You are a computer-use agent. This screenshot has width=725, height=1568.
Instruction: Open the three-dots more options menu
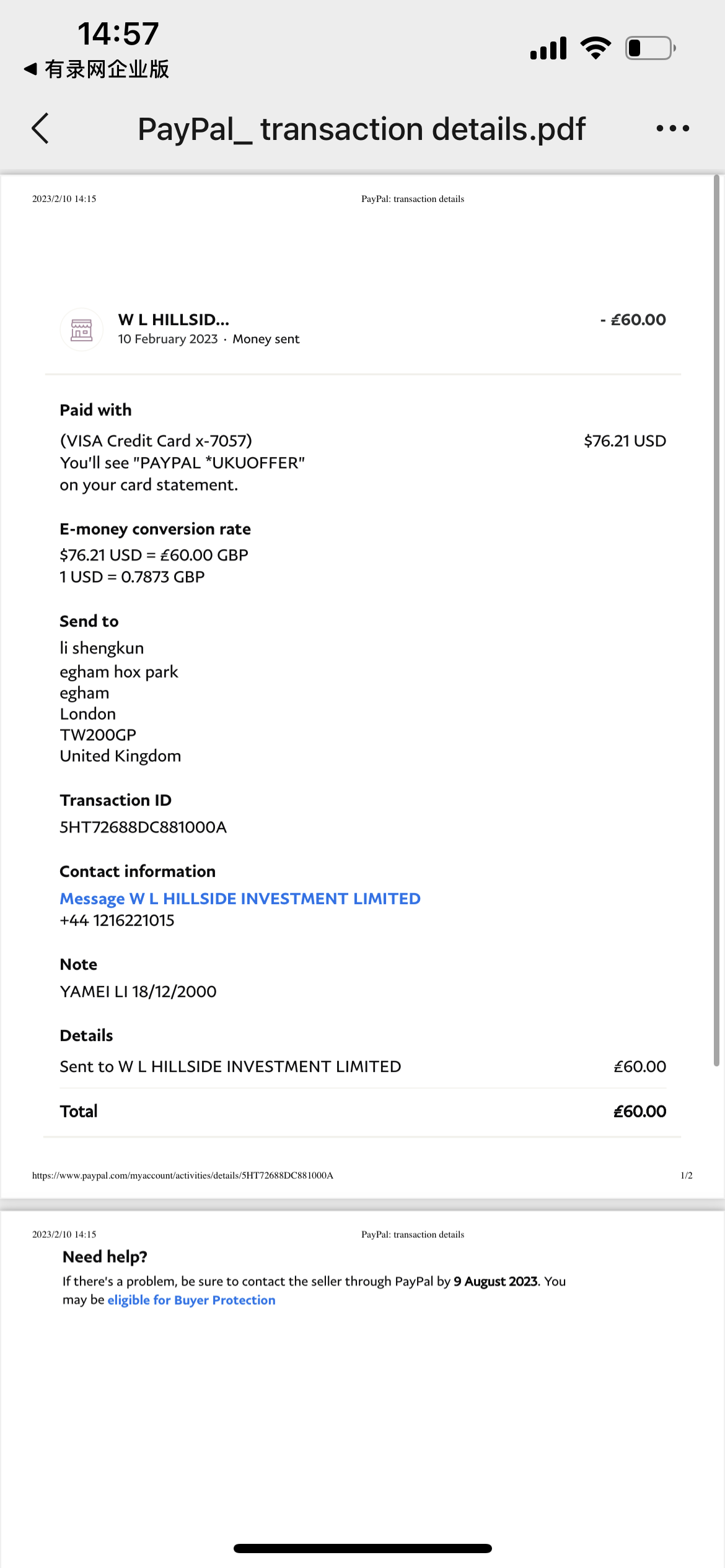672,129
